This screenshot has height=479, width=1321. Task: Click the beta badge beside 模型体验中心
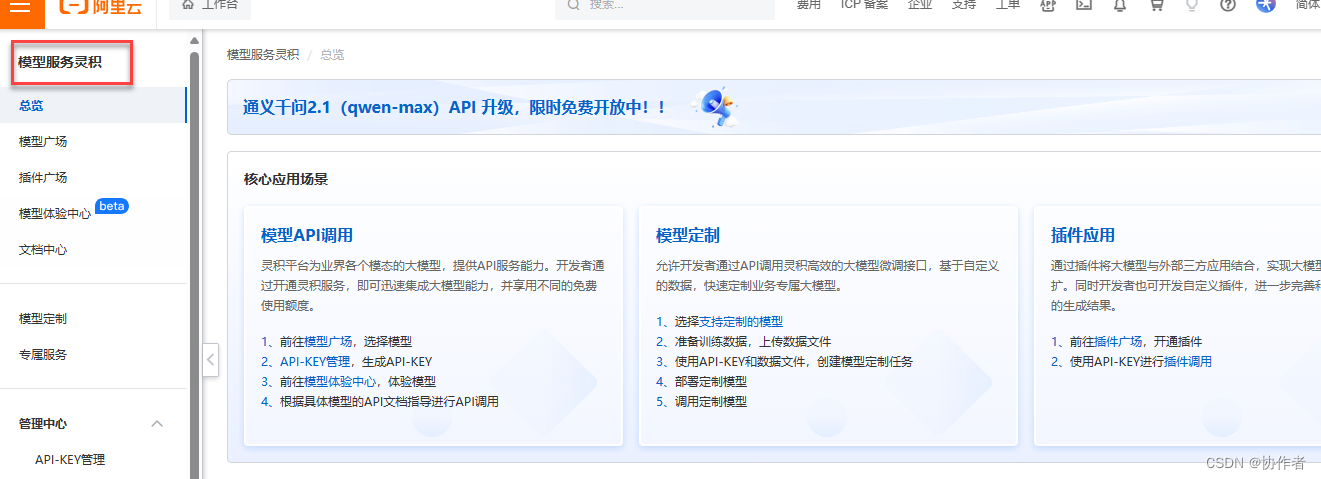[112, 206]
